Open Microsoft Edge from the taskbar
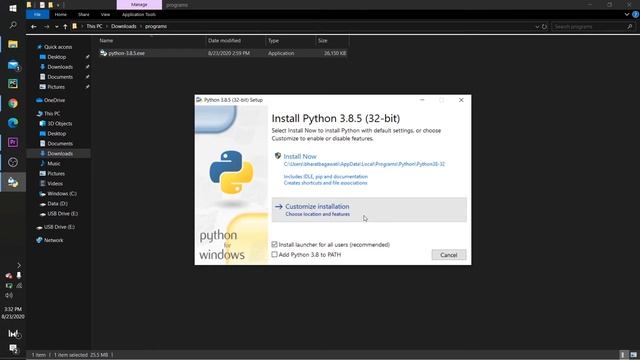640x360 pixels. tap(13, 123)
